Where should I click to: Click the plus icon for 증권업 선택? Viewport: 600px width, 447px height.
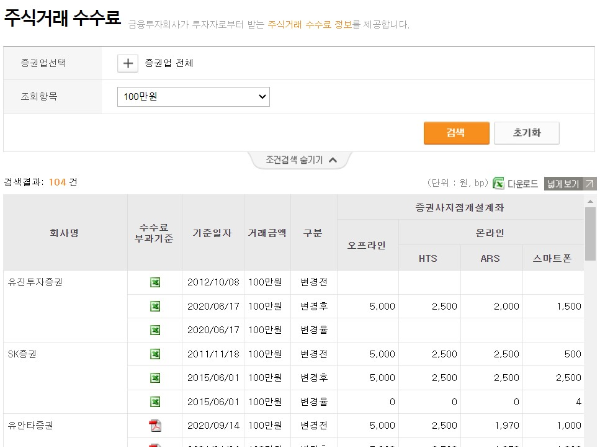[x=128, y=63]
